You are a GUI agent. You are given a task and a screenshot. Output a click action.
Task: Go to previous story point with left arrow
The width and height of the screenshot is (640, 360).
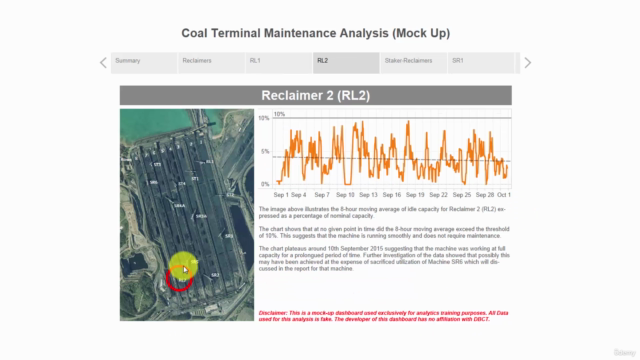tap(103, 62)
